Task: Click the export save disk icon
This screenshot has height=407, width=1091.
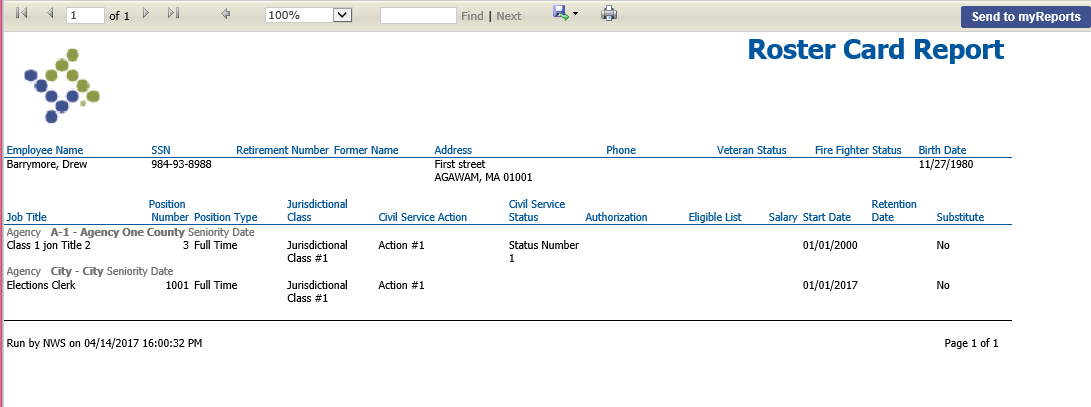Action: [x=561, y=13]
